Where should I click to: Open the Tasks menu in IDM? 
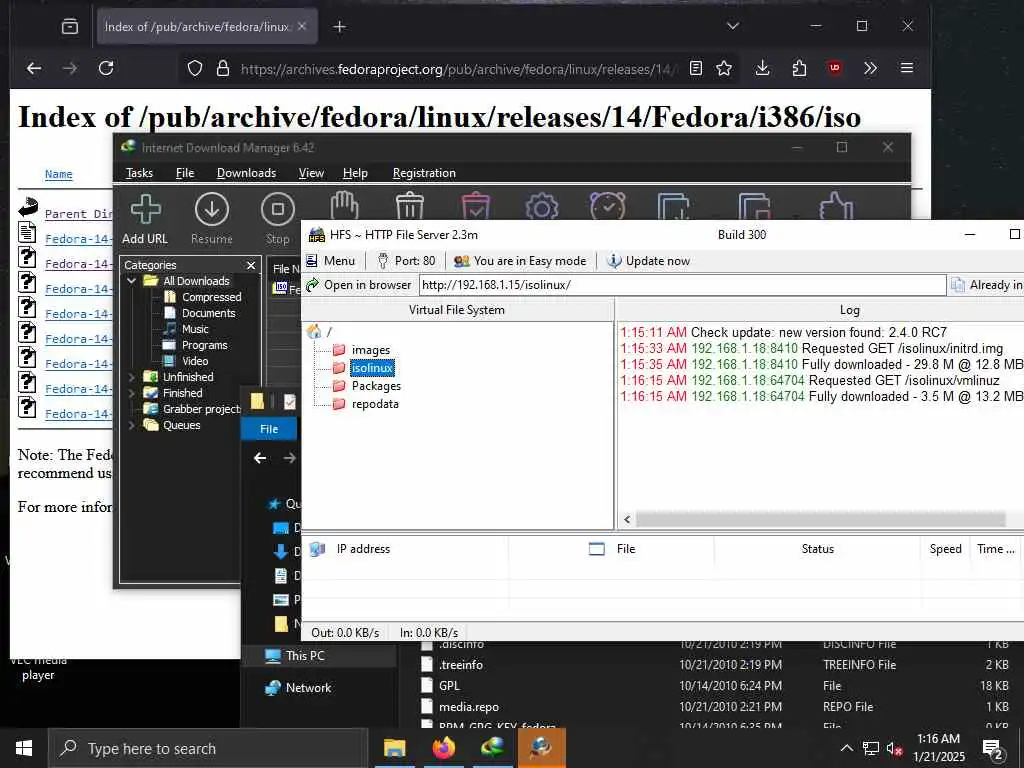pos(139,173)
